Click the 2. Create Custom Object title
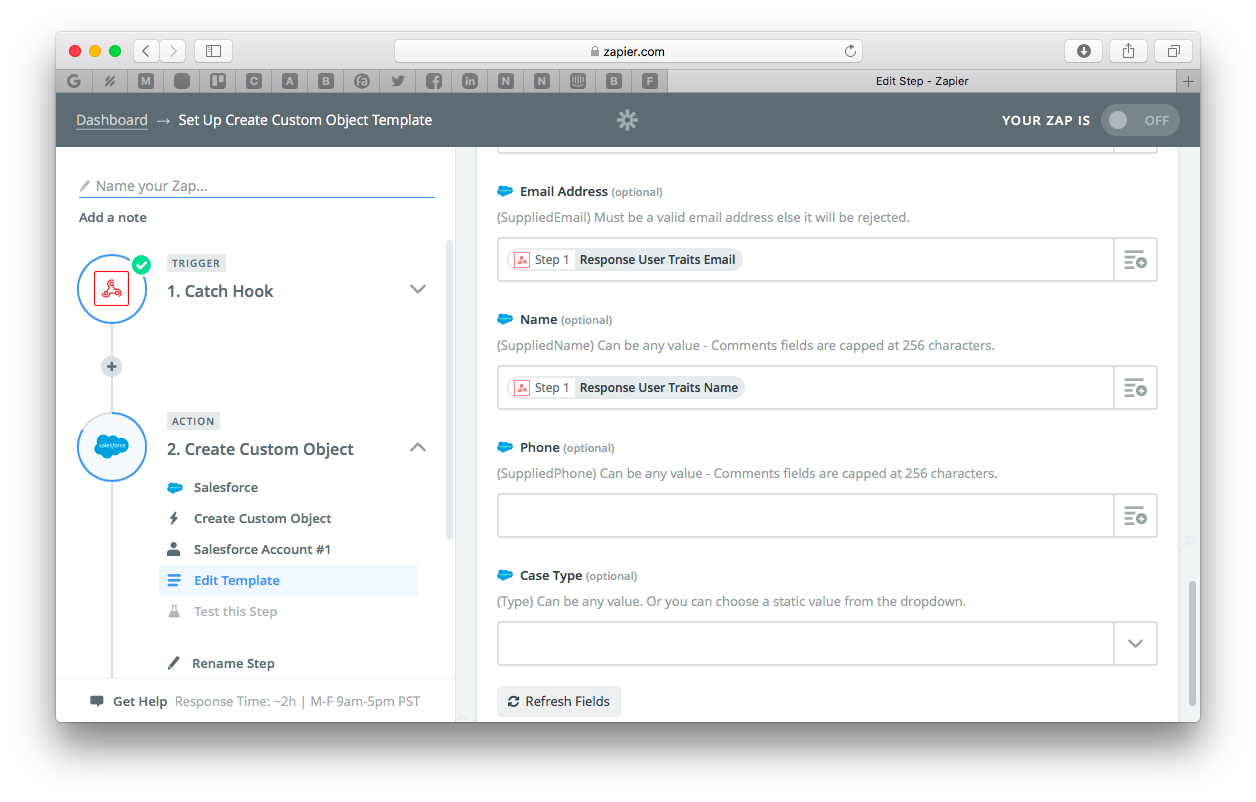1256x802 pixels. (x=260, y=450)
